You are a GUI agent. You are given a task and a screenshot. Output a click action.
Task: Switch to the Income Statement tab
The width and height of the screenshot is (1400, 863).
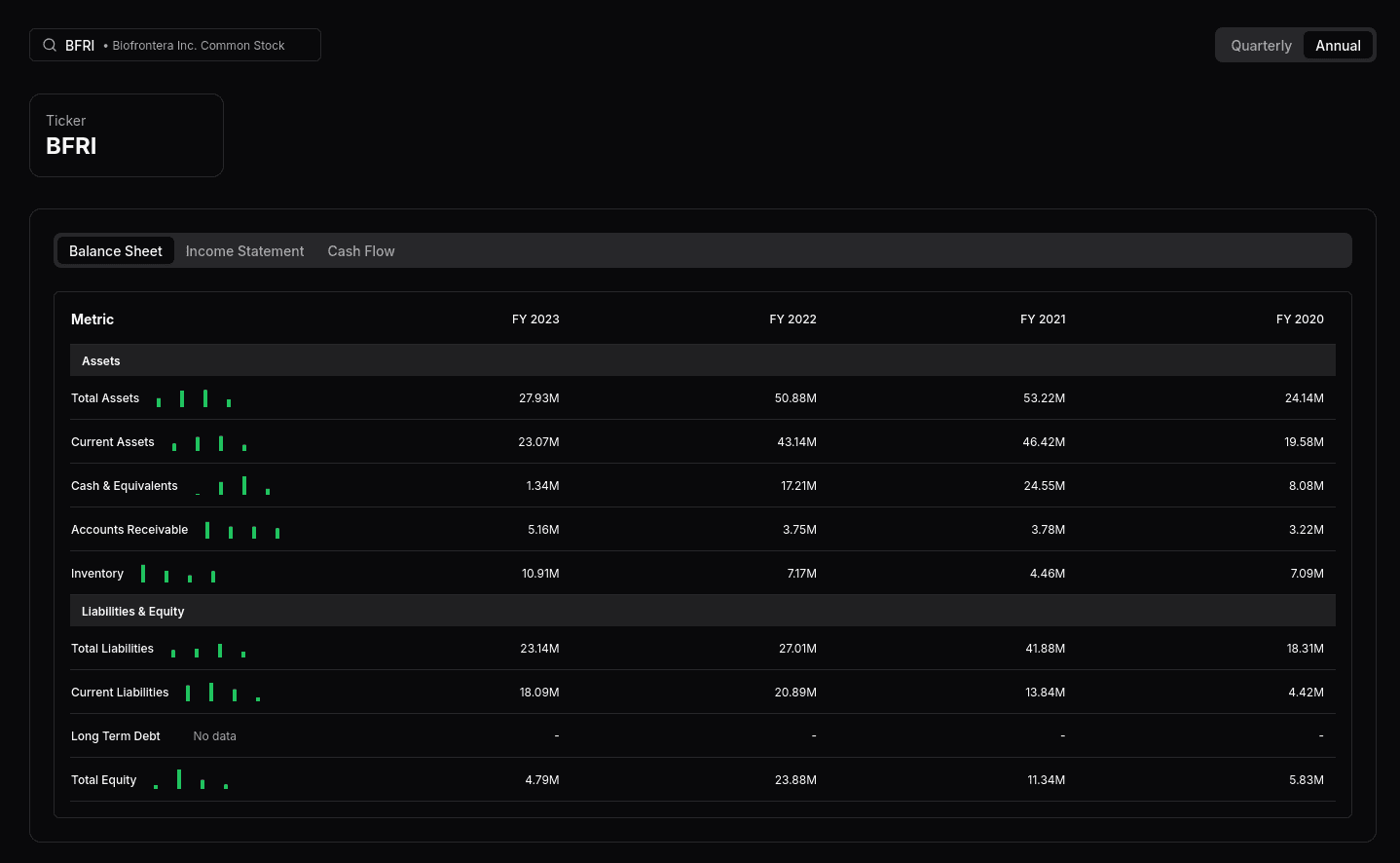coord(244,250)
